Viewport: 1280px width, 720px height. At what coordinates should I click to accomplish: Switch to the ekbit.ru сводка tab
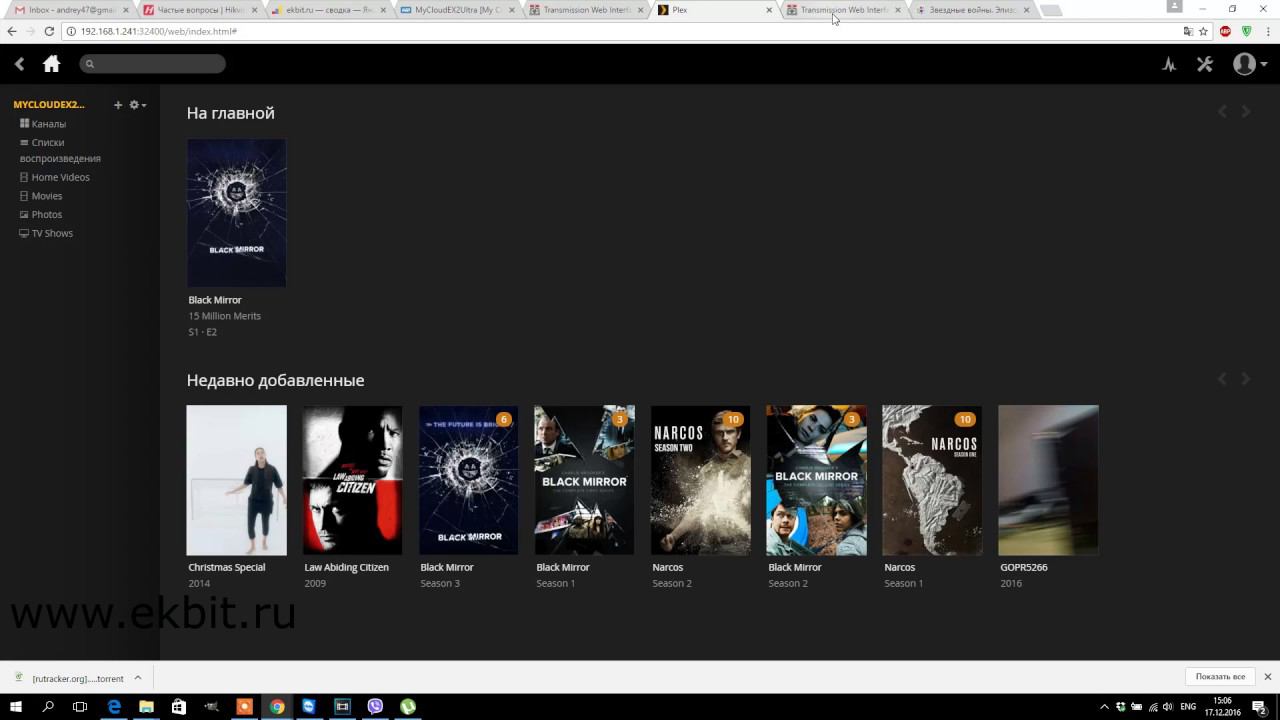click(x=329, y=10)
